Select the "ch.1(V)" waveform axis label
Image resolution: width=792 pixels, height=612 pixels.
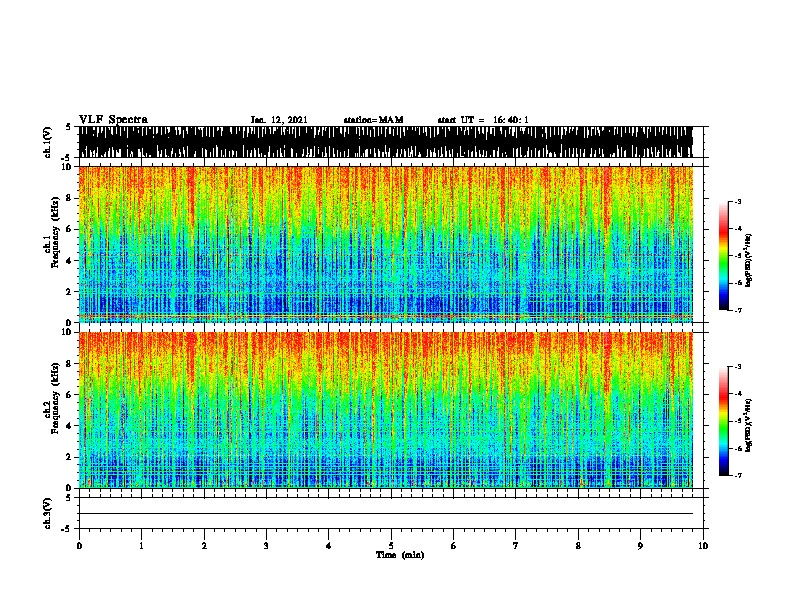(48, 142)
